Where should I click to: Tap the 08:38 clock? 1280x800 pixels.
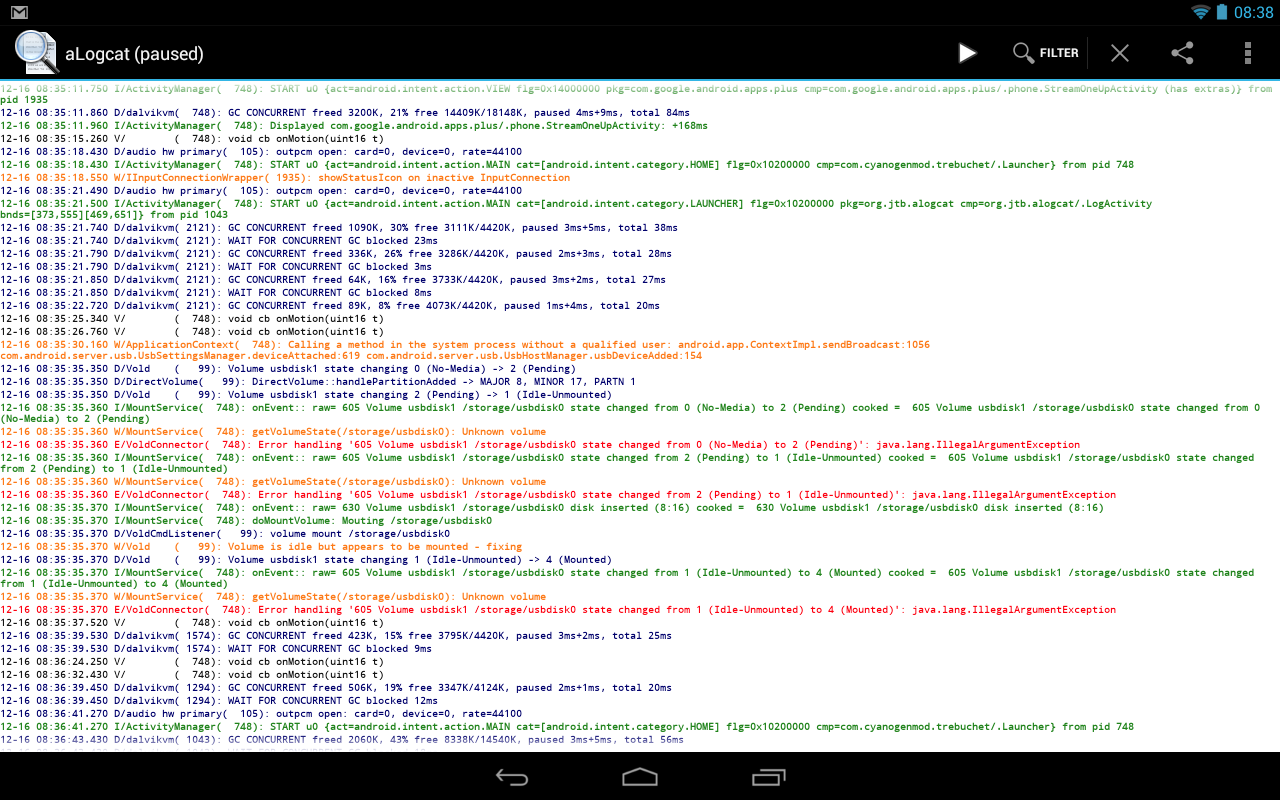(x=1254, y=12)
